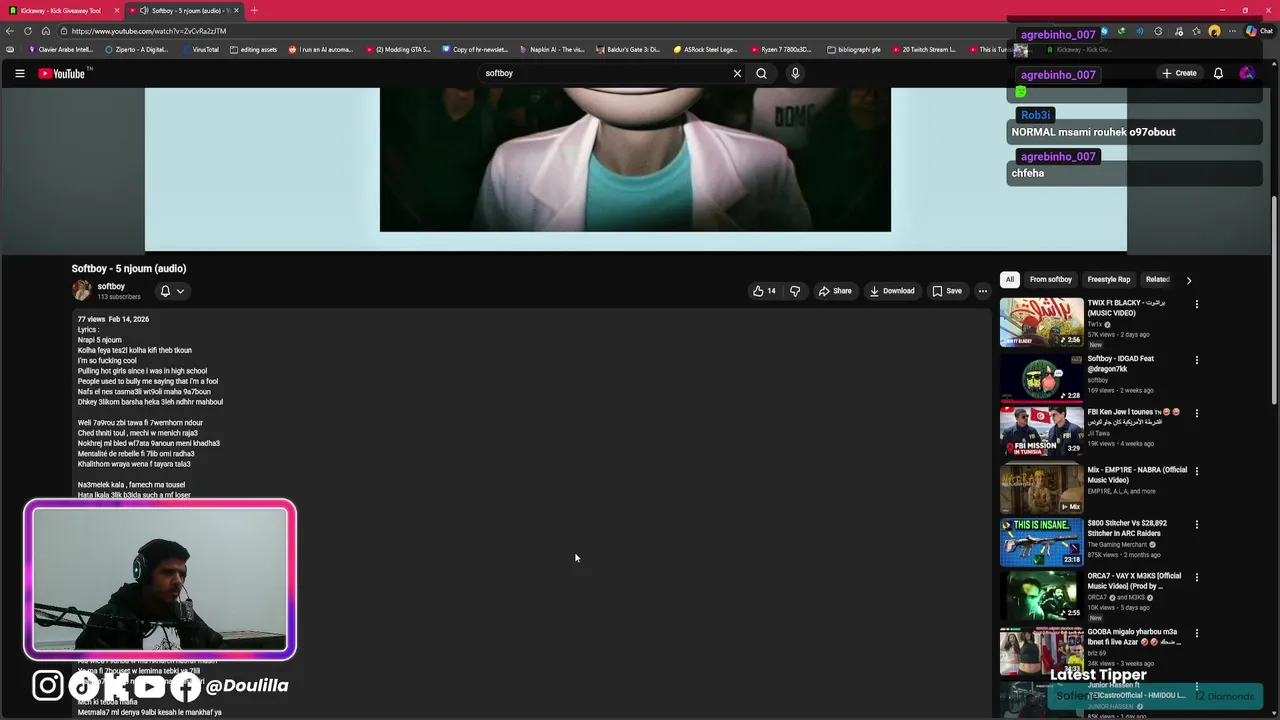The image size is (1280, 720).
Task: Open the softboy channel avatar
Action: pos(82,291)
